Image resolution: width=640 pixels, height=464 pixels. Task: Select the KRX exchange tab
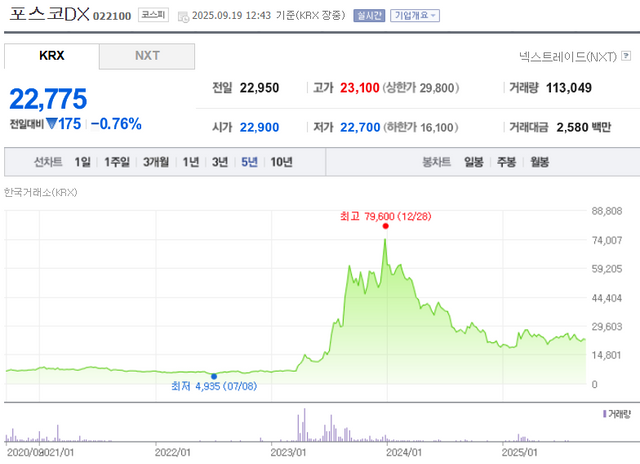coord(51,56)
